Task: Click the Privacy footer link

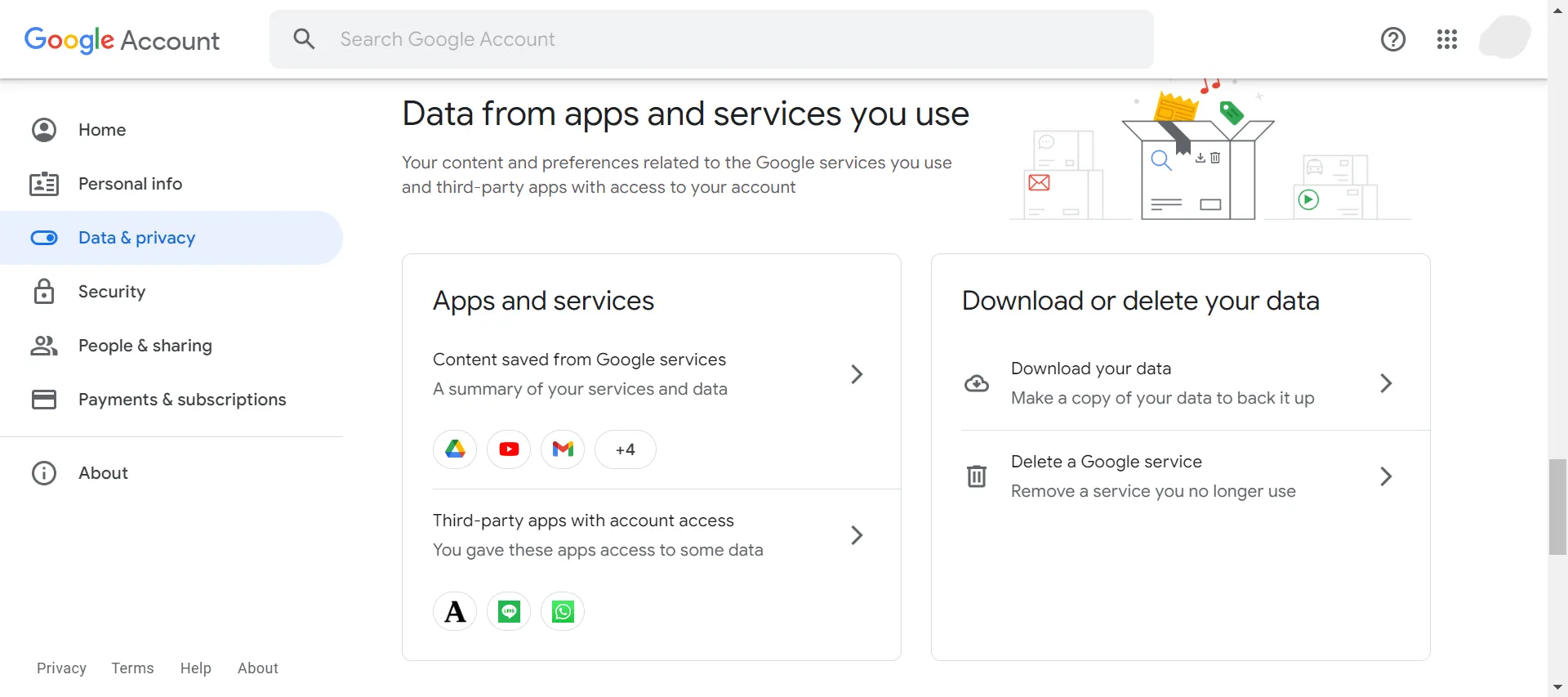Action: click(x=61, y=668)
